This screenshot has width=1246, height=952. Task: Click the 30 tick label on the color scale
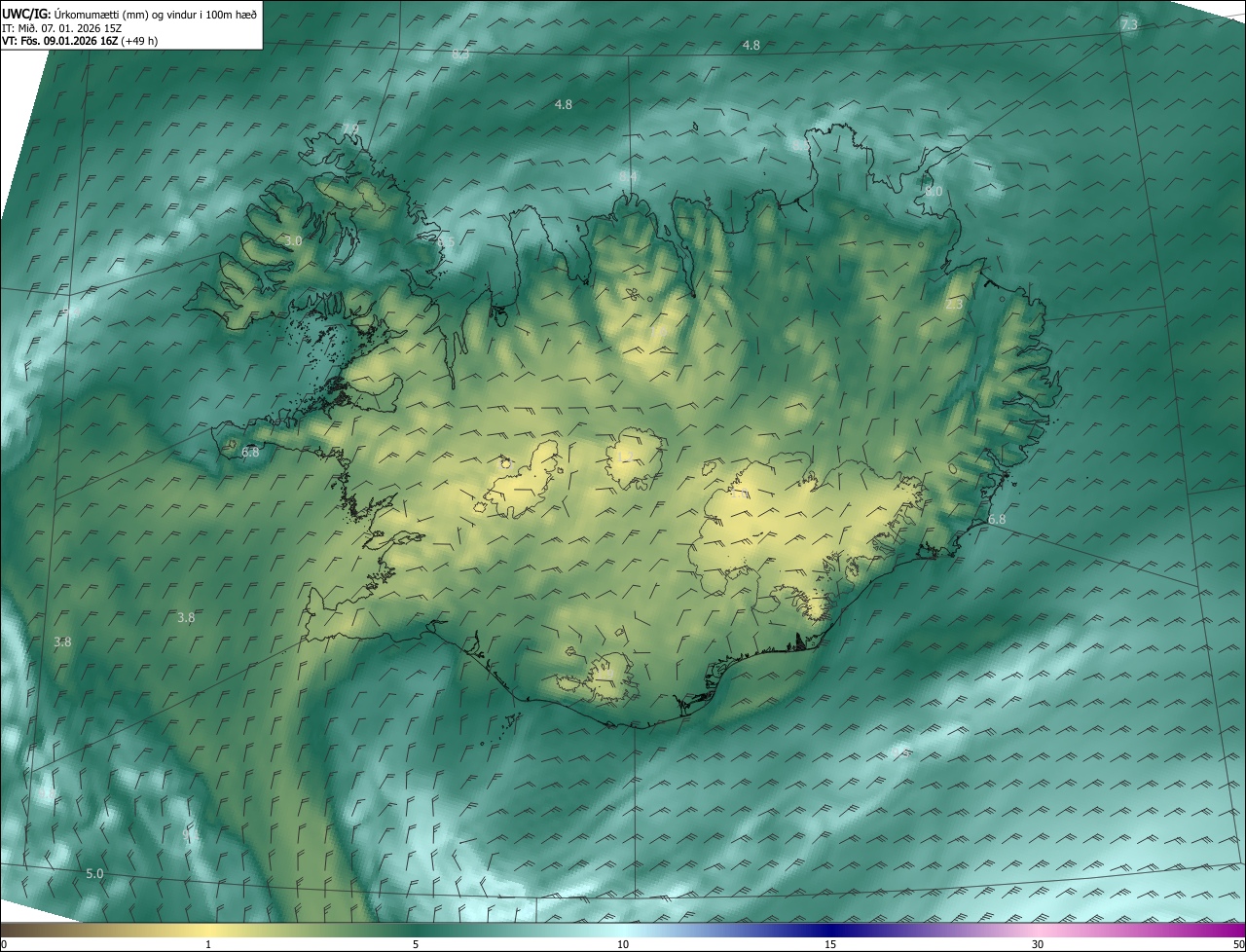click(1038, 944)
